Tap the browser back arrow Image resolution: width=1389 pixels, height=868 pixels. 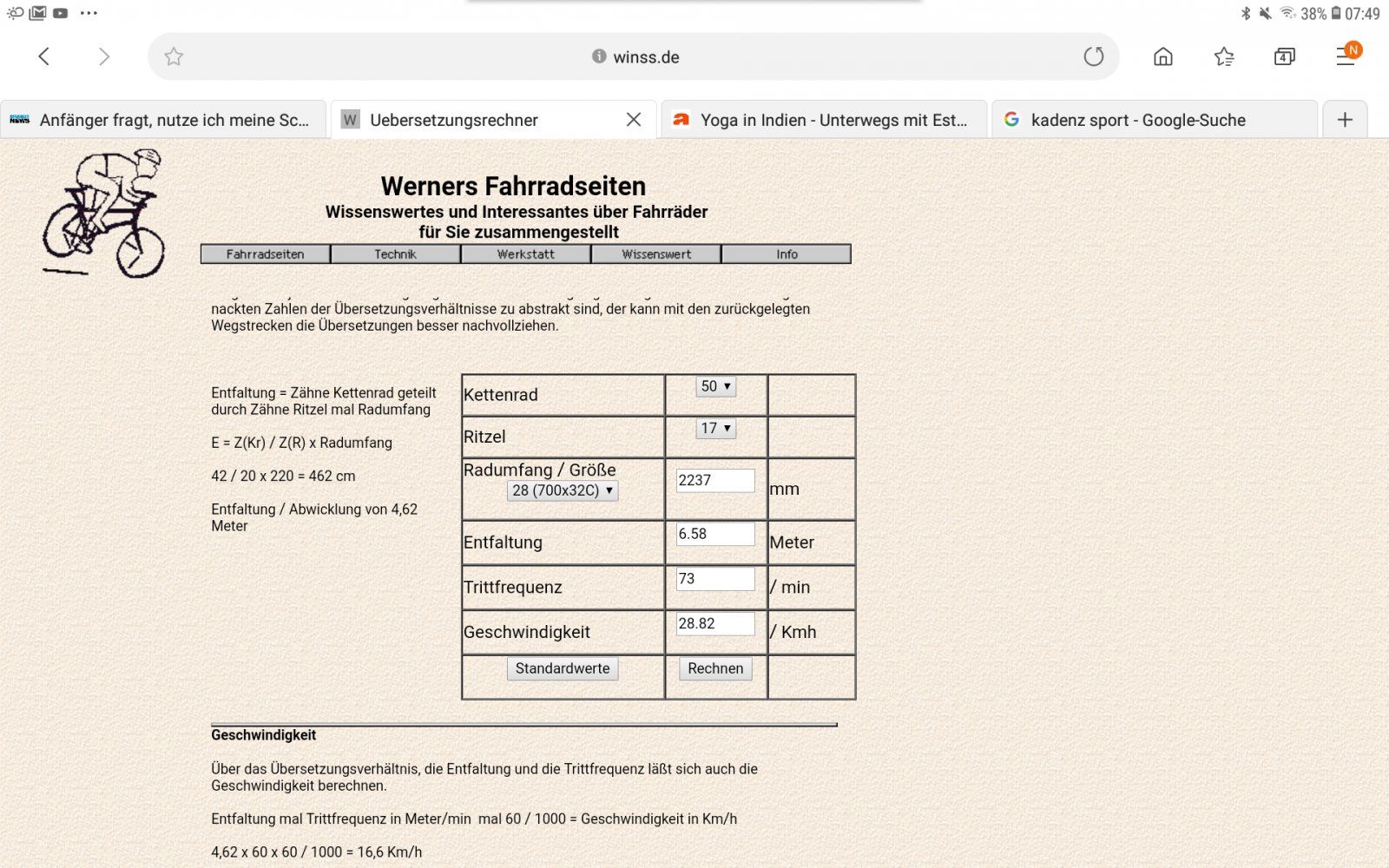coord(44,56)
